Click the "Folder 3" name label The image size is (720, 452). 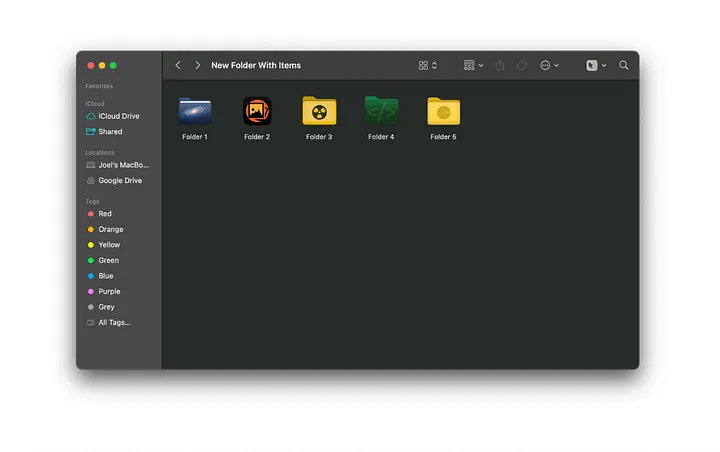pos(319,137)
